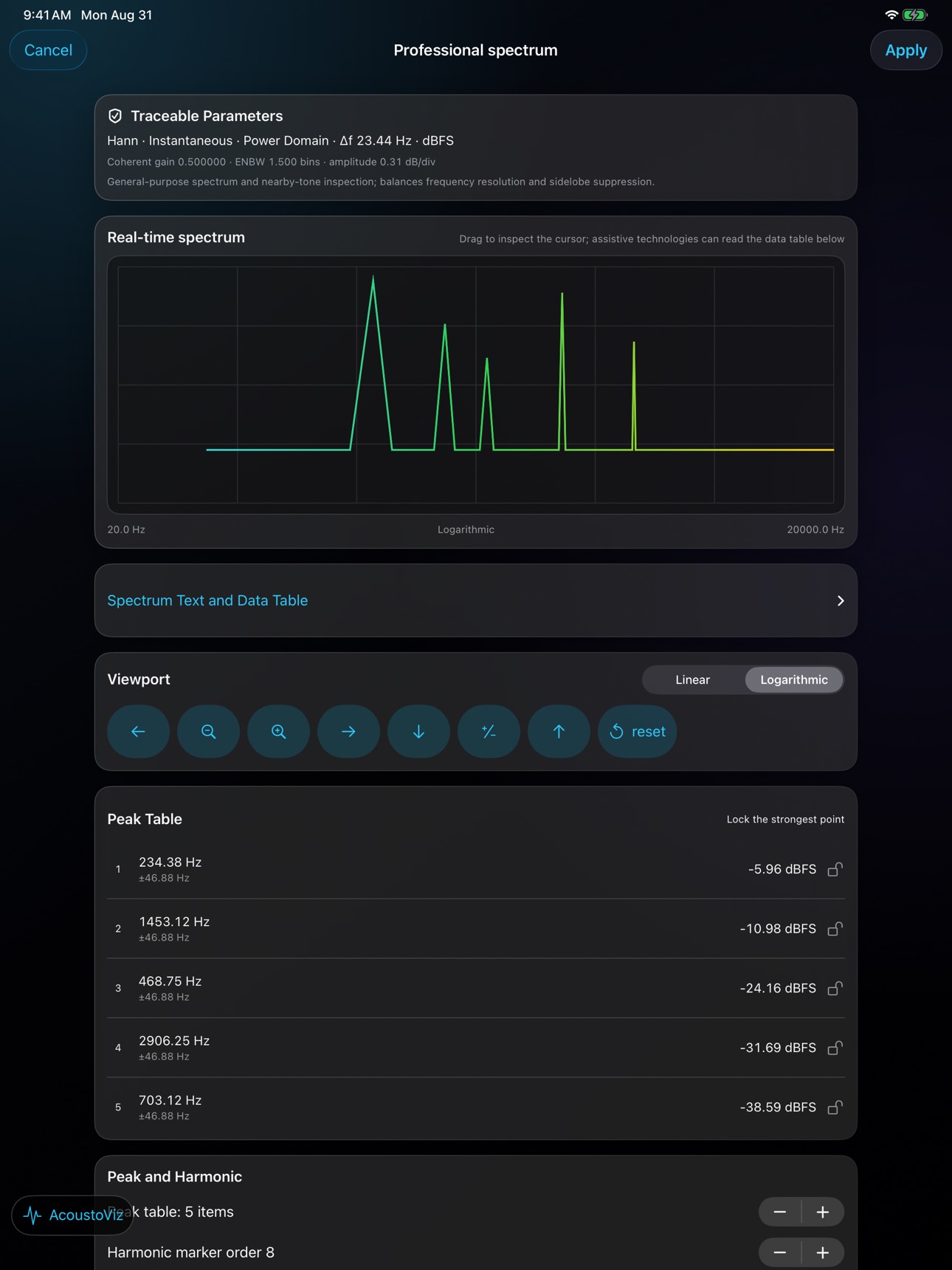Toggle the lock on the 703.12 Hz peak
This screenshot has height=1270, width=952.
[x=835, y=1107]
